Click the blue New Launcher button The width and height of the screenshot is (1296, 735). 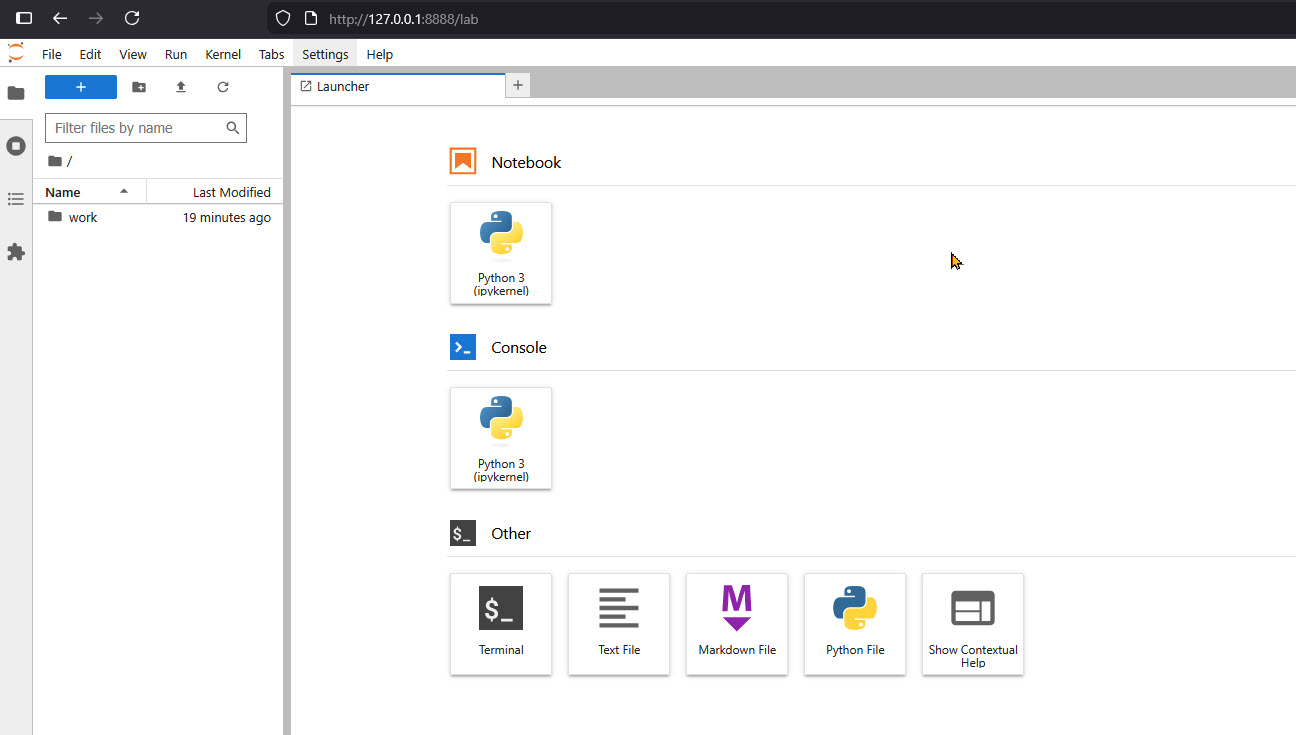coord(80,87)
